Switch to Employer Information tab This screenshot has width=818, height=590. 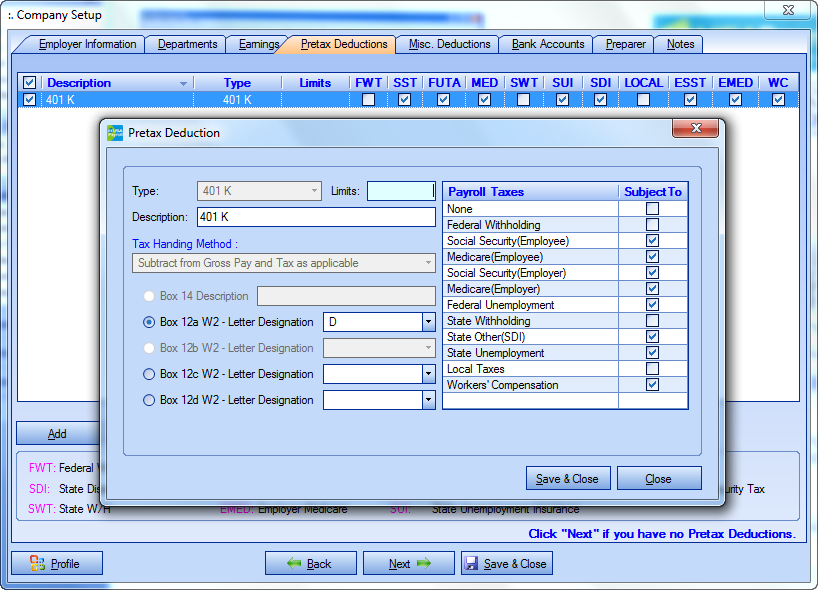tap(87, 44)
